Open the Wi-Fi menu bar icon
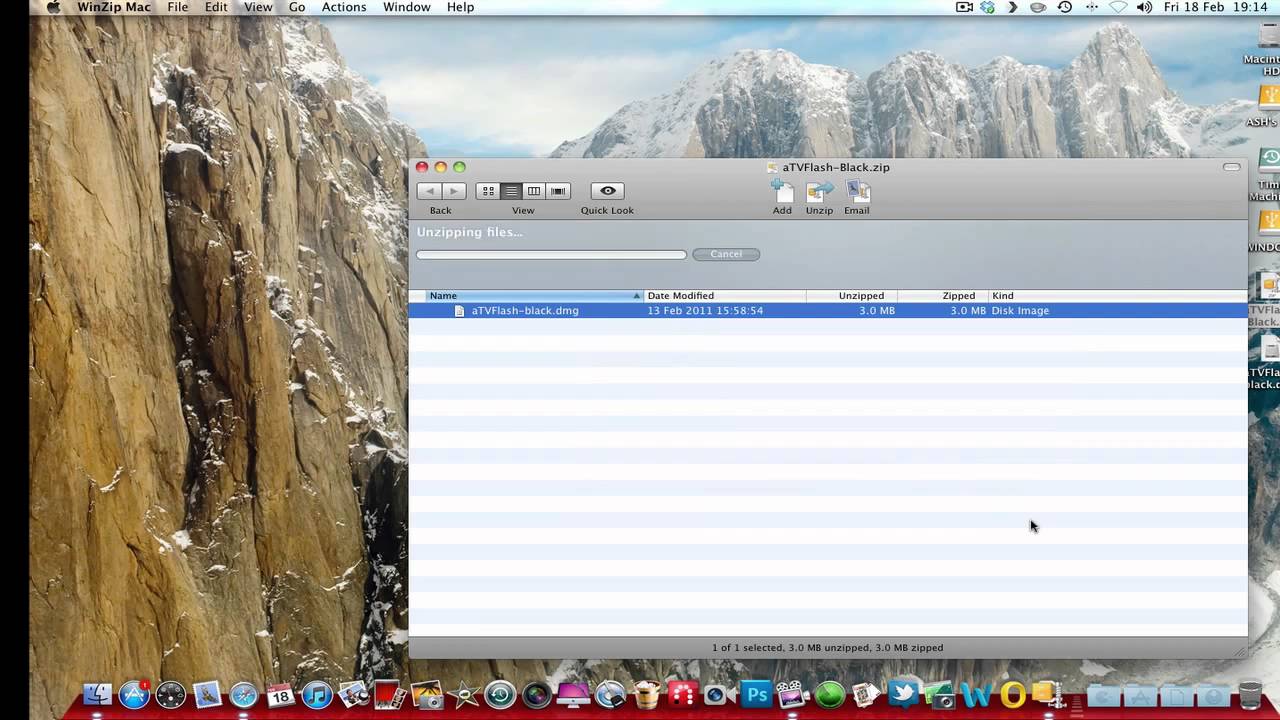1280x720 pixels. click(x=1118, y=7)
